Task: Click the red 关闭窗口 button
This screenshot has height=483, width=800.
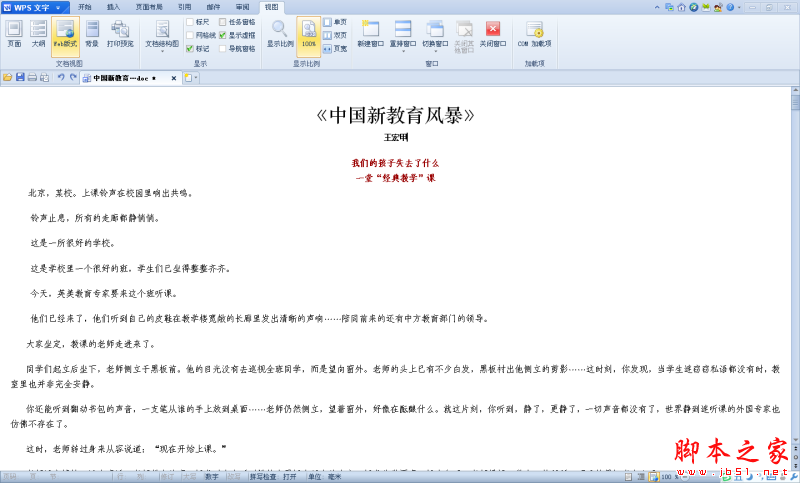Action: (493, 35)
